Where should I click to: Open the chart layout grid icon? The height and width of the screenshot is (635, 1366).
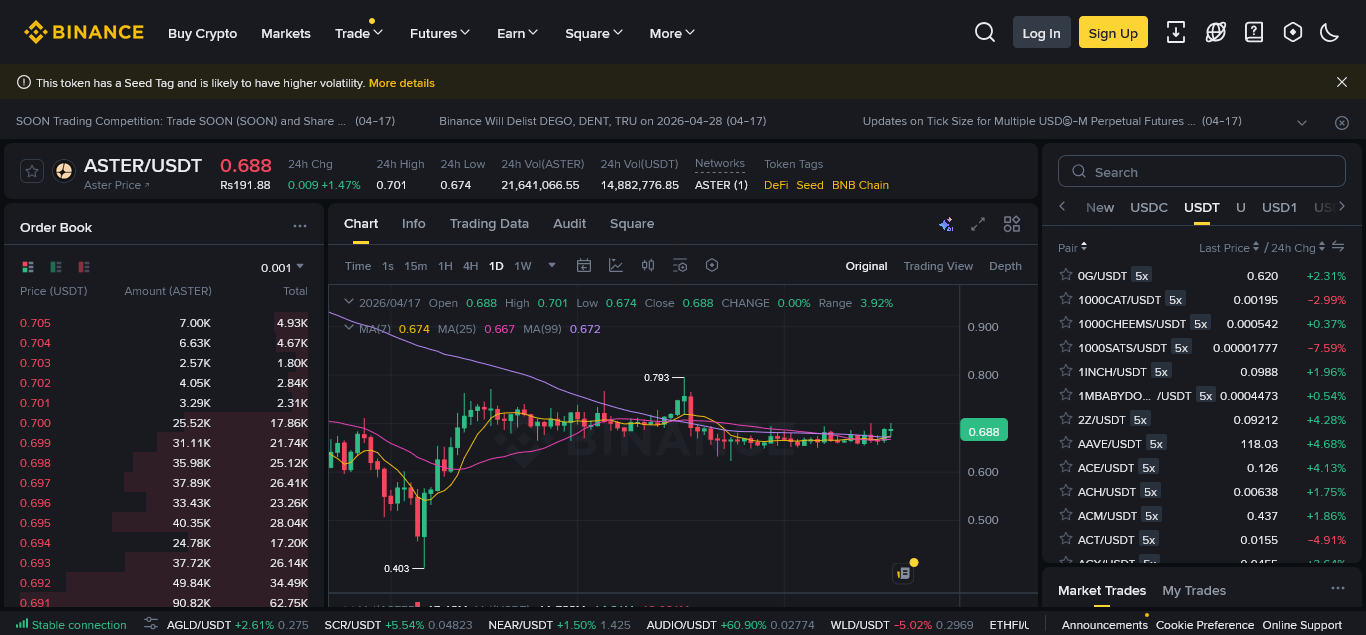click(1012, 224)
